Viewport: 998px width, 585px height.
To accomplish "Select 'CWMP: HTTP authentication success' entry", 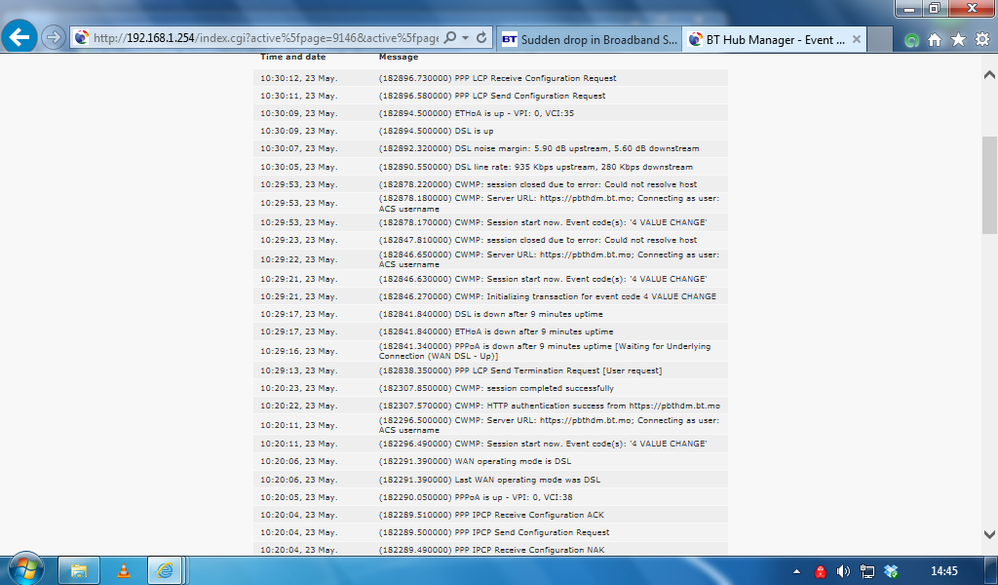I will coord(490,405).
